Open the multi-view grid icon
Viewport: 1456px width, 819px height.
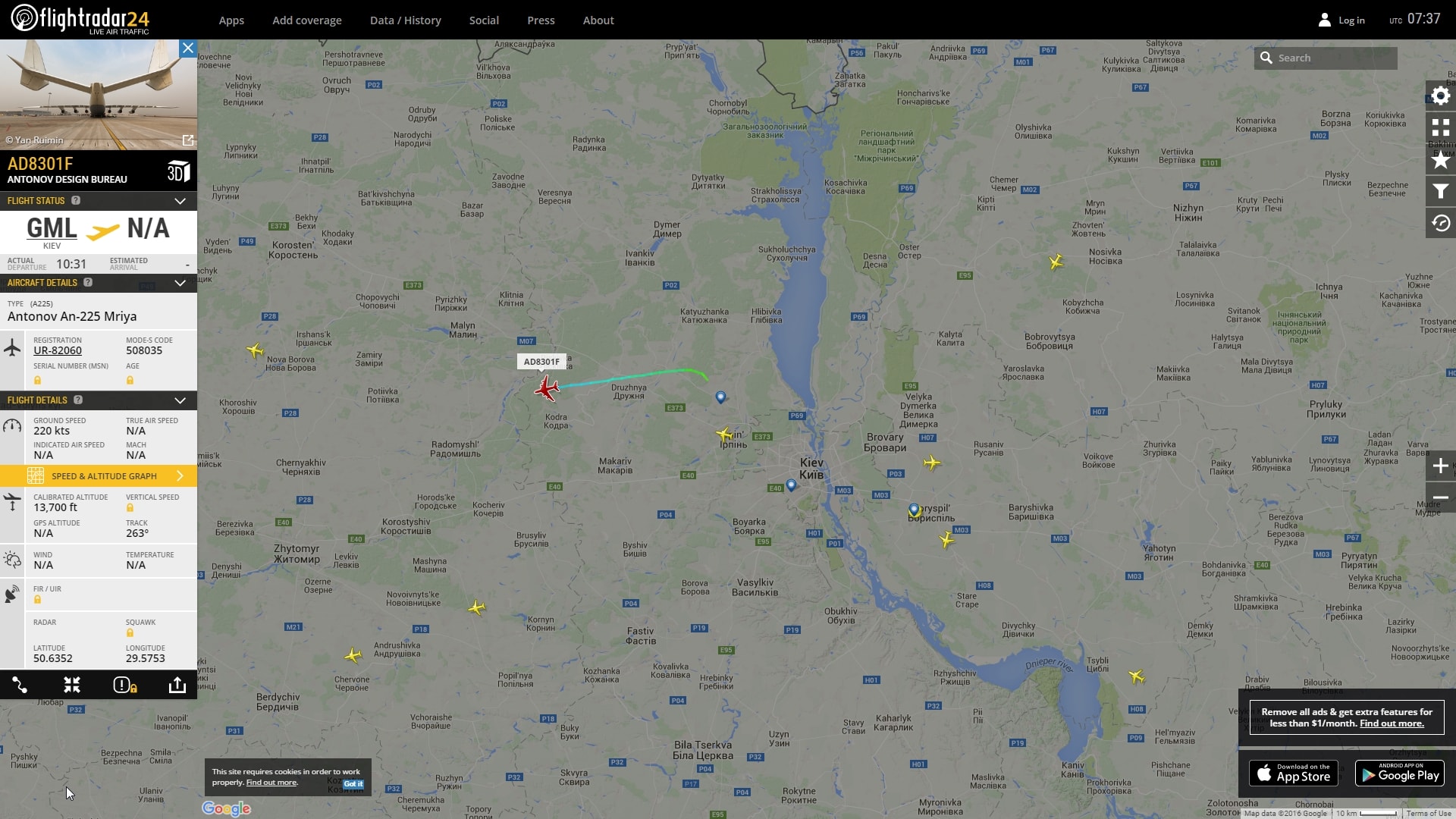click(x=1440, y=127)
